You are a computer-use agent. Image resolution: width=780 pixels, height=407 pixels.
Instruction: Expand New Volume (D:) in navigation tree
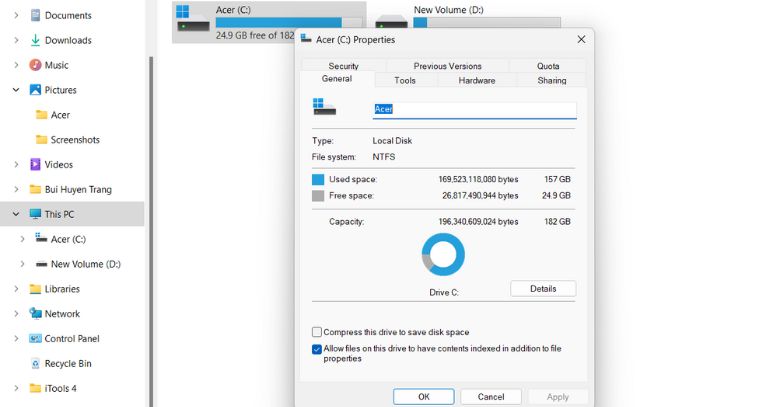click(22, 264)
